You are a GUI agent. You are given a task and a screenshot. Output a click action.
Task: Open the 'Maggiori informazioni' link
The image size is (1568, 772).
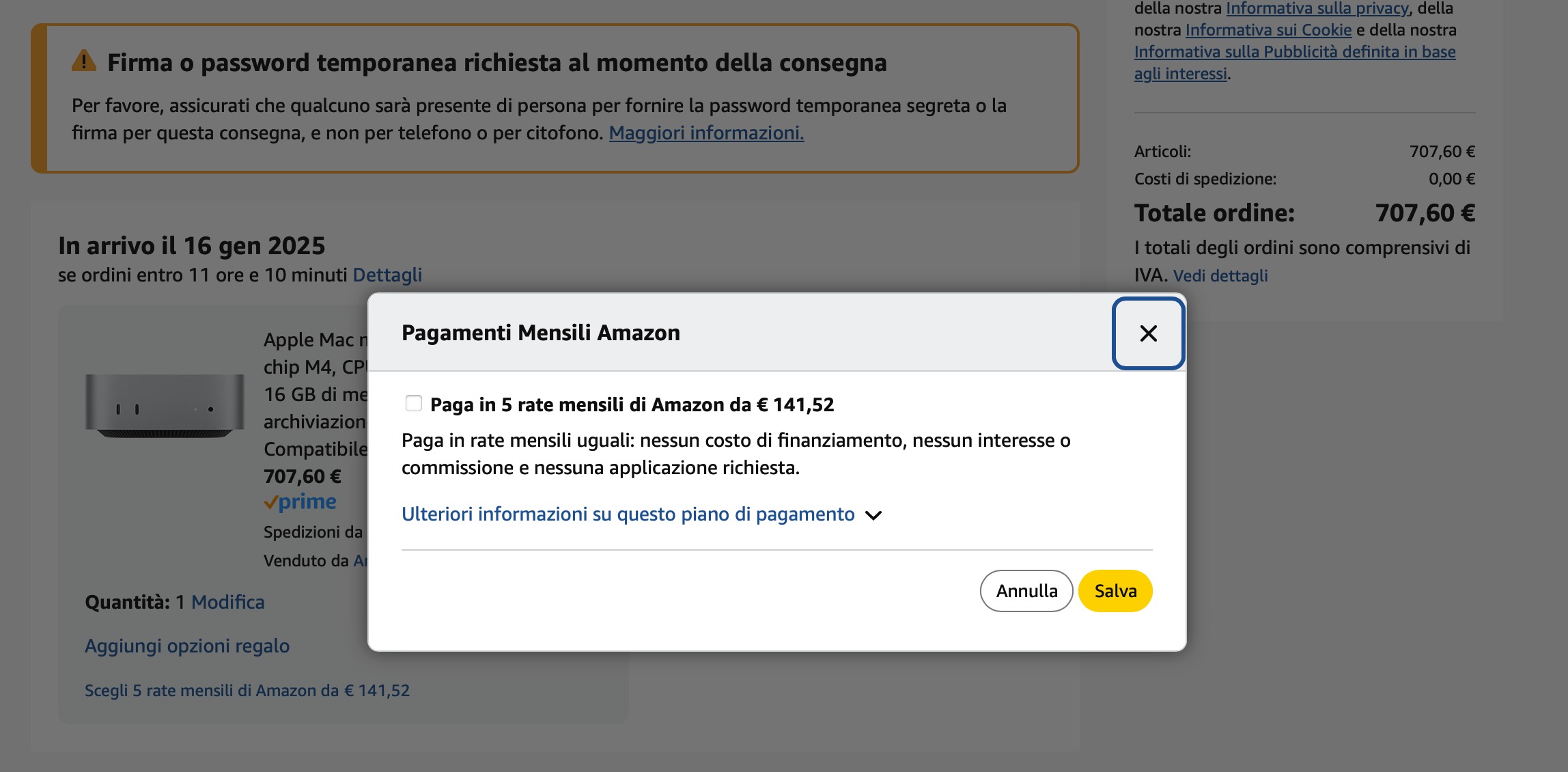[x=706, y=133]
